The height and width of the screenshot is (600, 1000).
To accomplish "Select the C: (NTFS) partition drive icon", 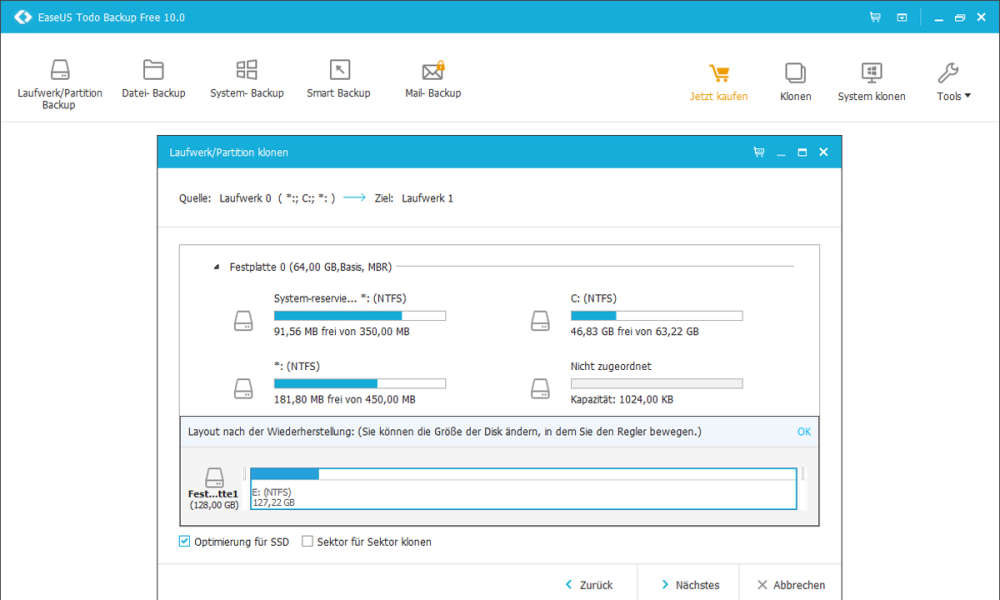I will point(540,321).
